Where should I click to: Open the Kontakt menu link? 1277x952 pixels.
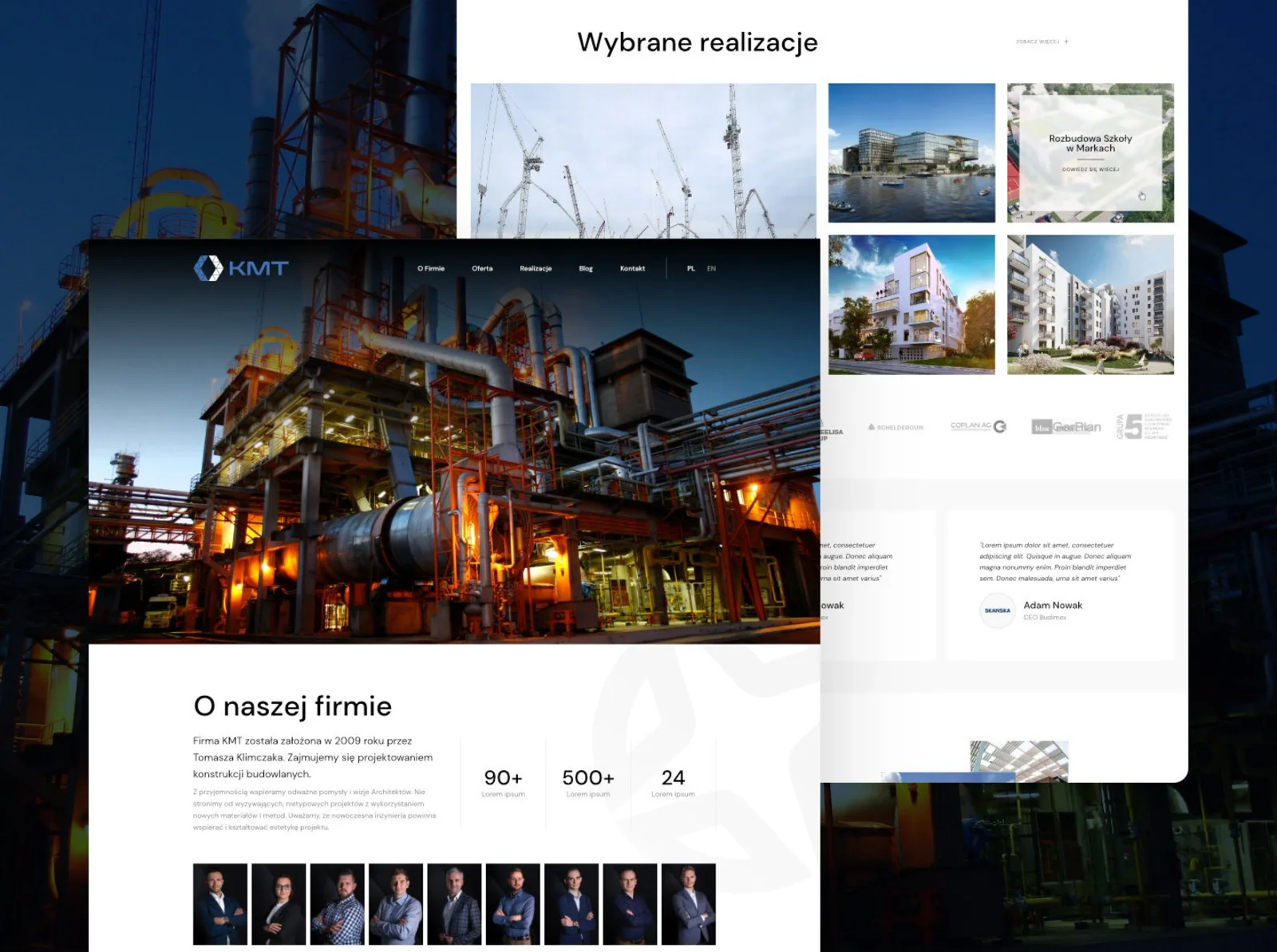(x=632, y=269)
